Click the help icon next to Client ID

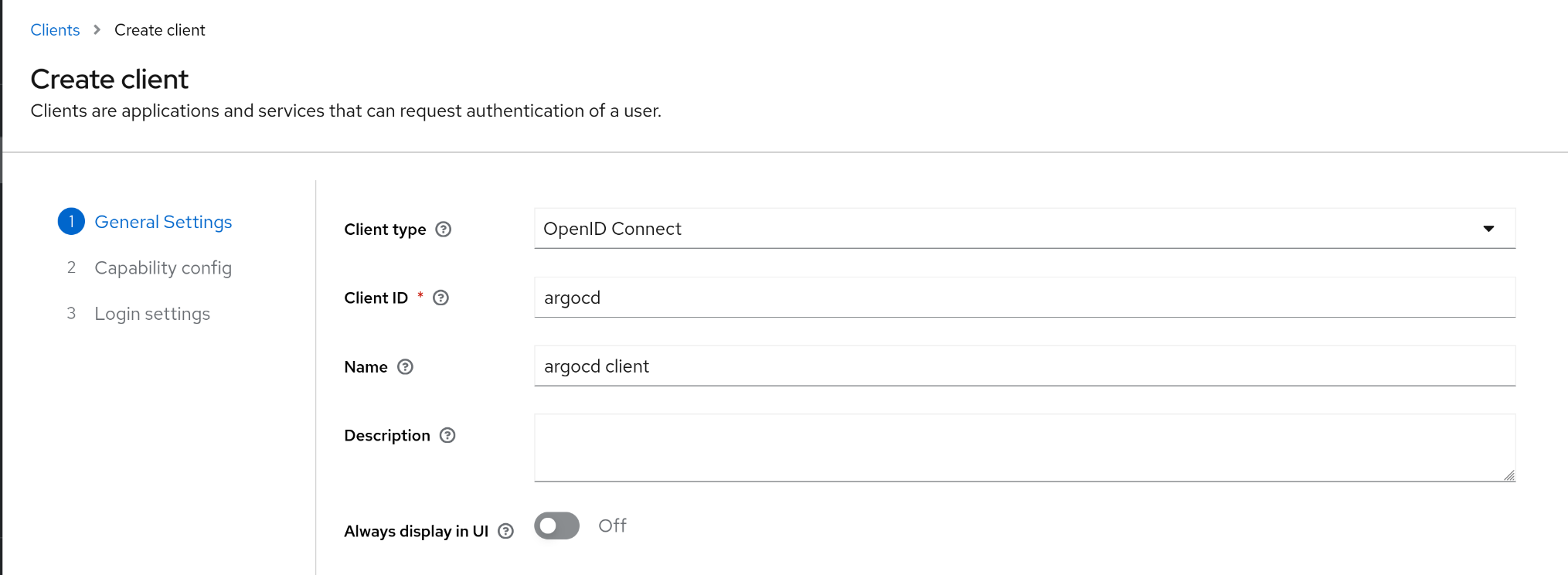pos(440,298)
